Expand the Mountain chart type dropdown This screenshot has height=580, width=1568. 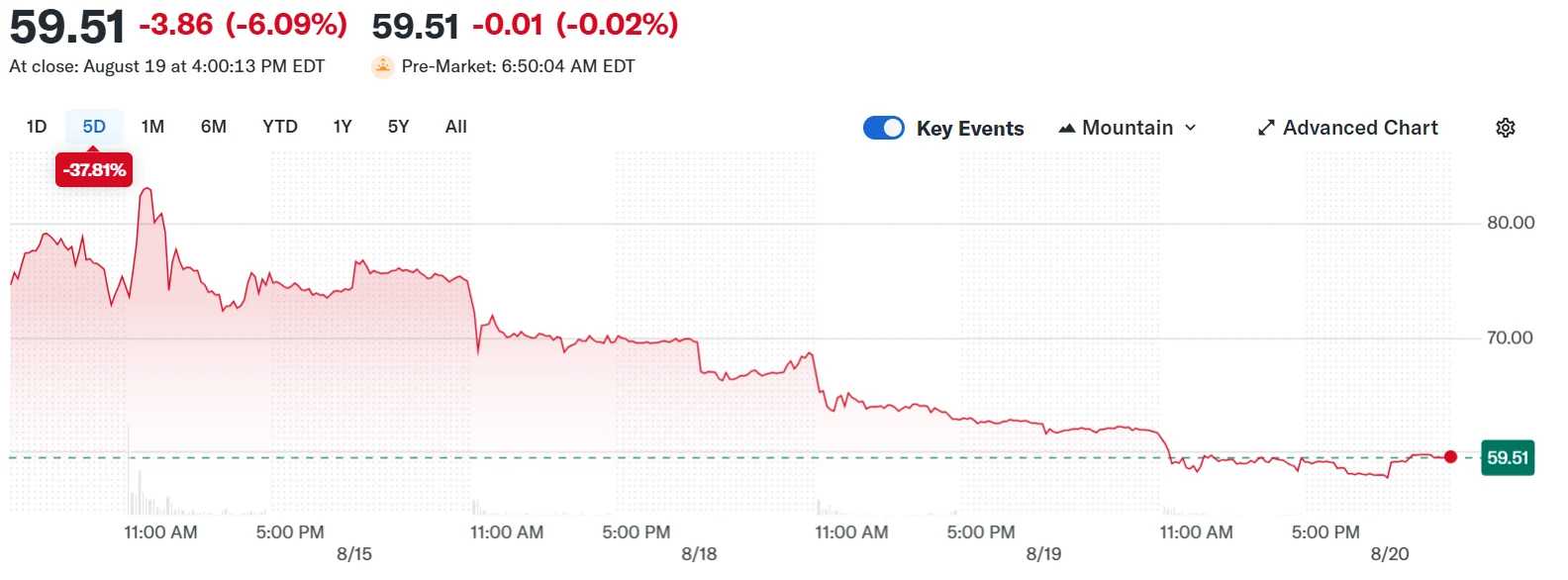point(1127,128)
